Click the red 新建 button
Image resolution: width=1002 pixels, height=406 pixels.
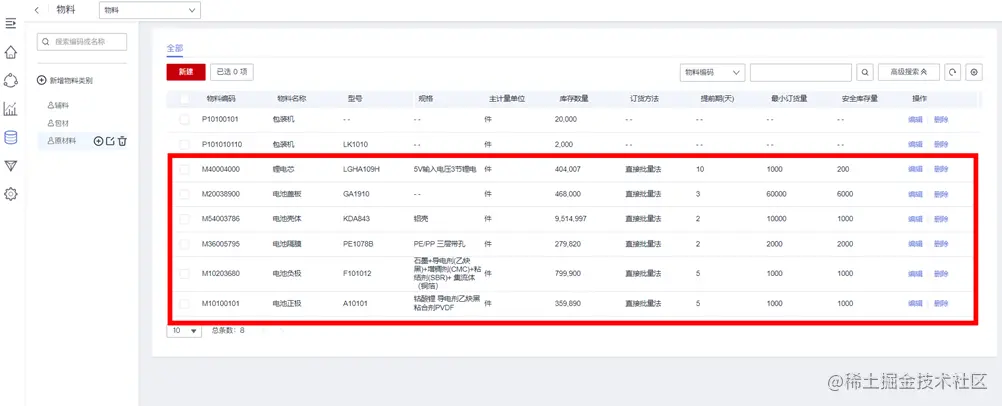click(186, 72)
